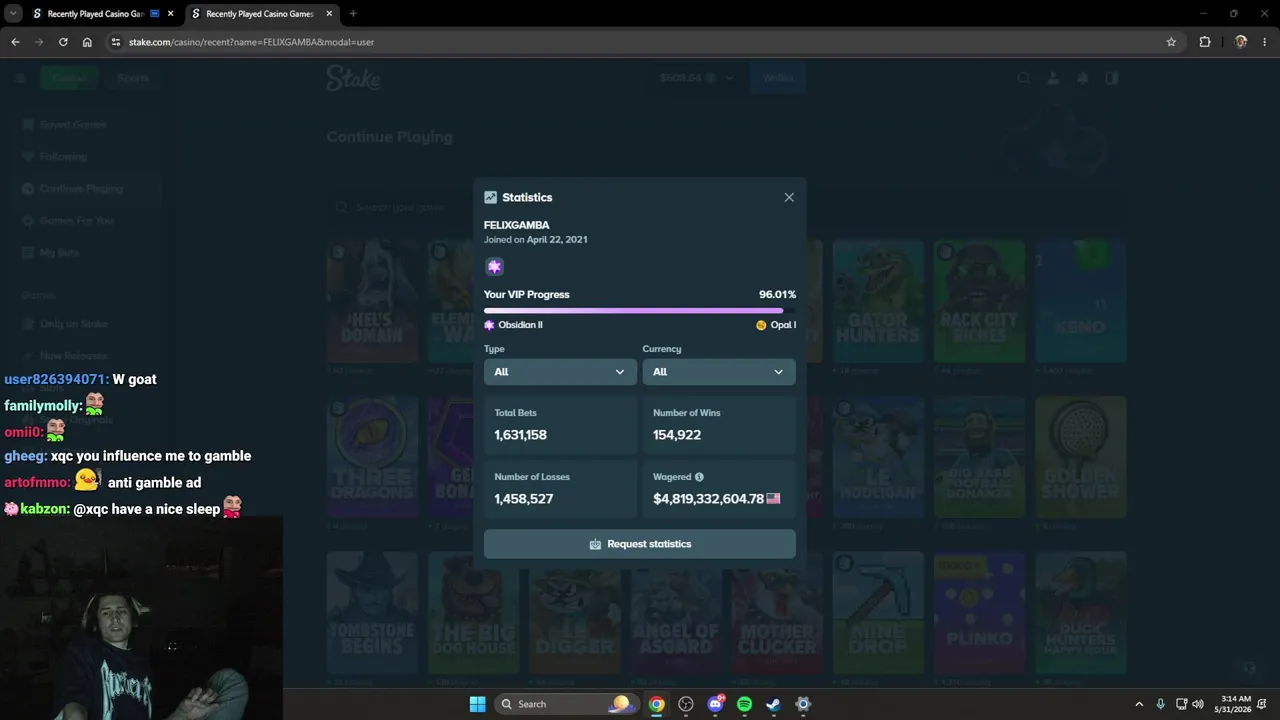Expand the balance currency dropdown in header

tap(730, 78)
